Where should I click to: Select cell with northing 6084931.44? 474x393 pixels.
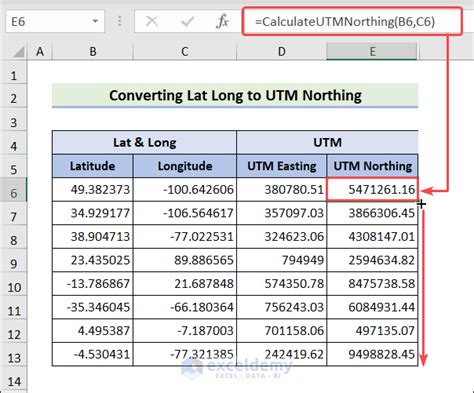pos(372,307)
